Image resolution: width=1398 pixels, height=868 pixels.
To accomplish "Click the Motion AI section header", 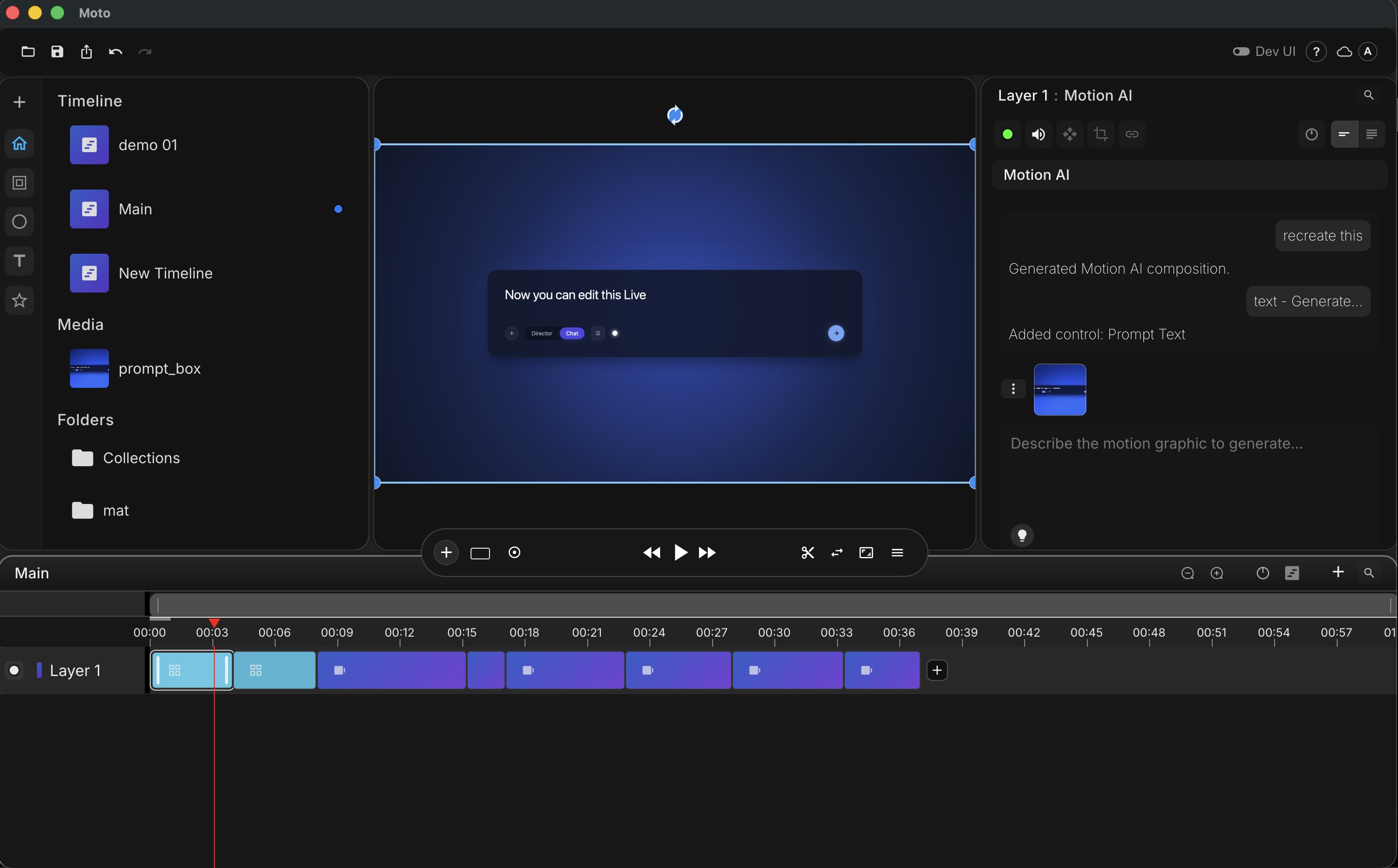I will click(1189, 174).
